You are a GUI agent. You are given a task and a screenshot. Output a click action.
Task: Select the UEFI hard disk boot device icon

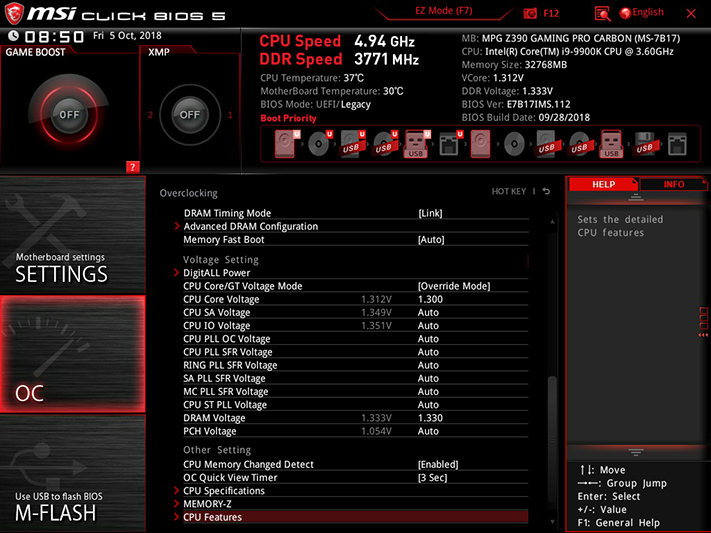tap(287, 144)
